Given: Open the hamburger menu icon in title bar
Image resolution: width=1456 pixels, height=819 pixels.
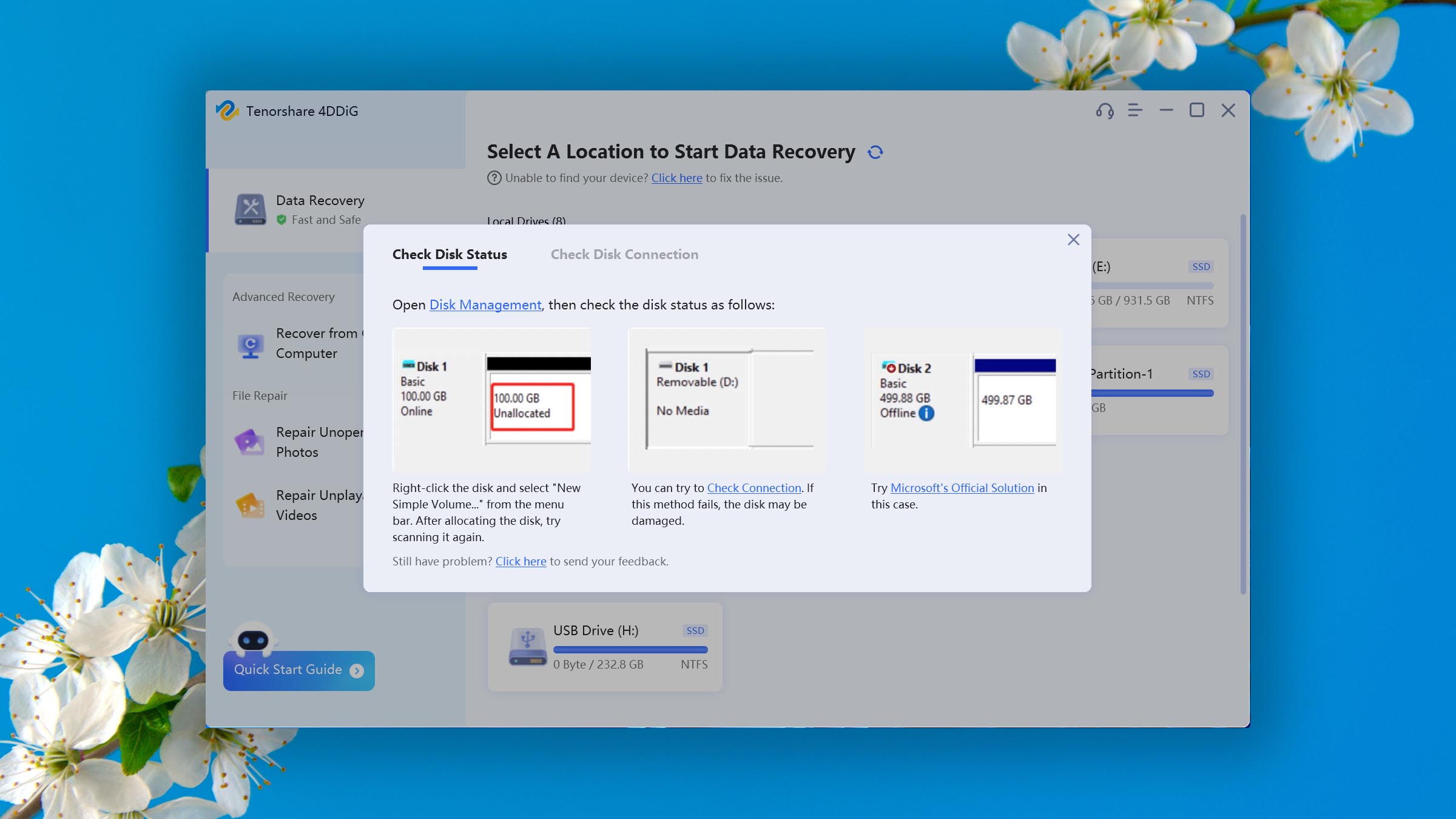Looking at the screenshot, I should coord(1135,110).
